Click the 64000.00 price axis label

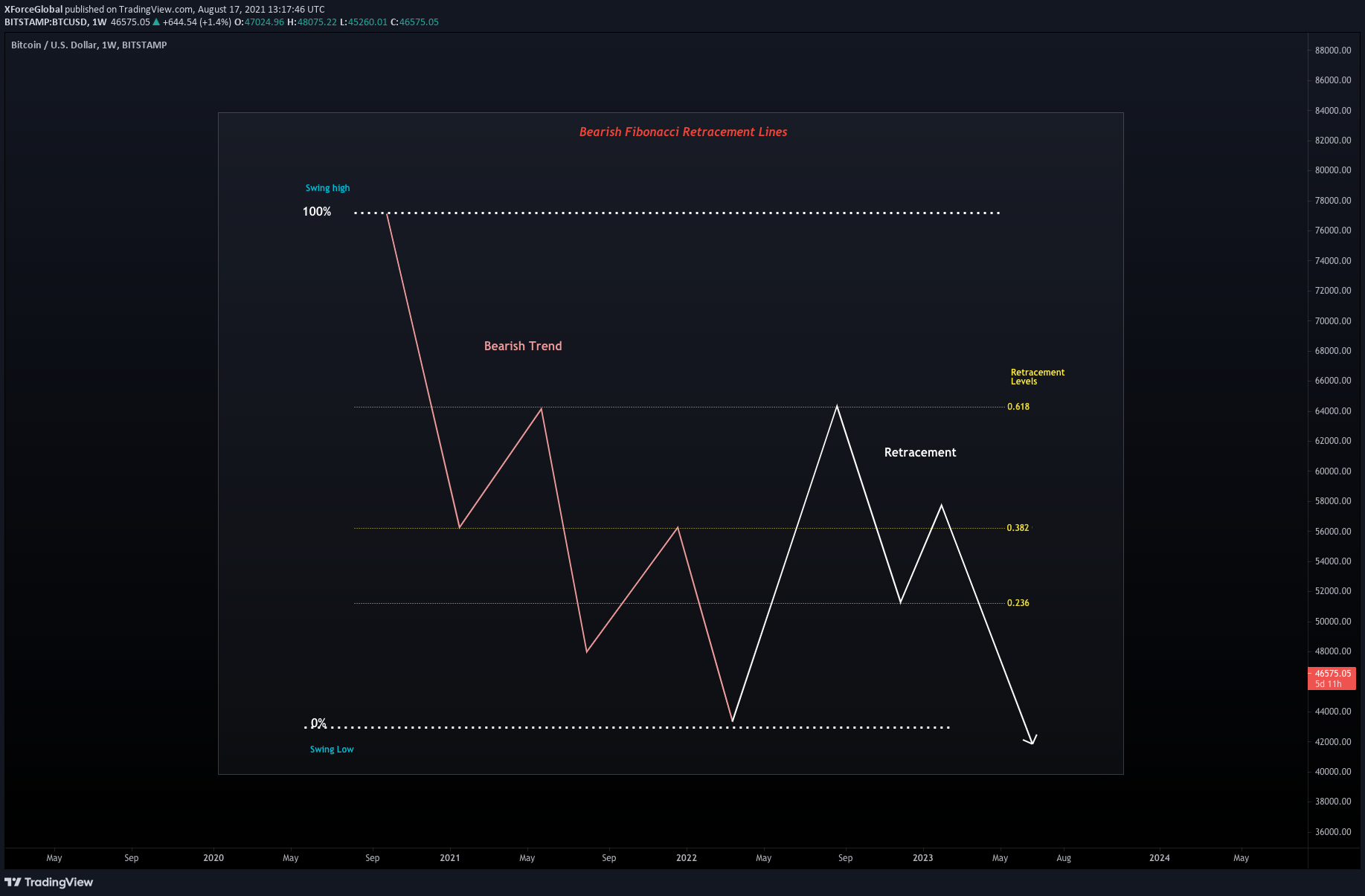1333,411
